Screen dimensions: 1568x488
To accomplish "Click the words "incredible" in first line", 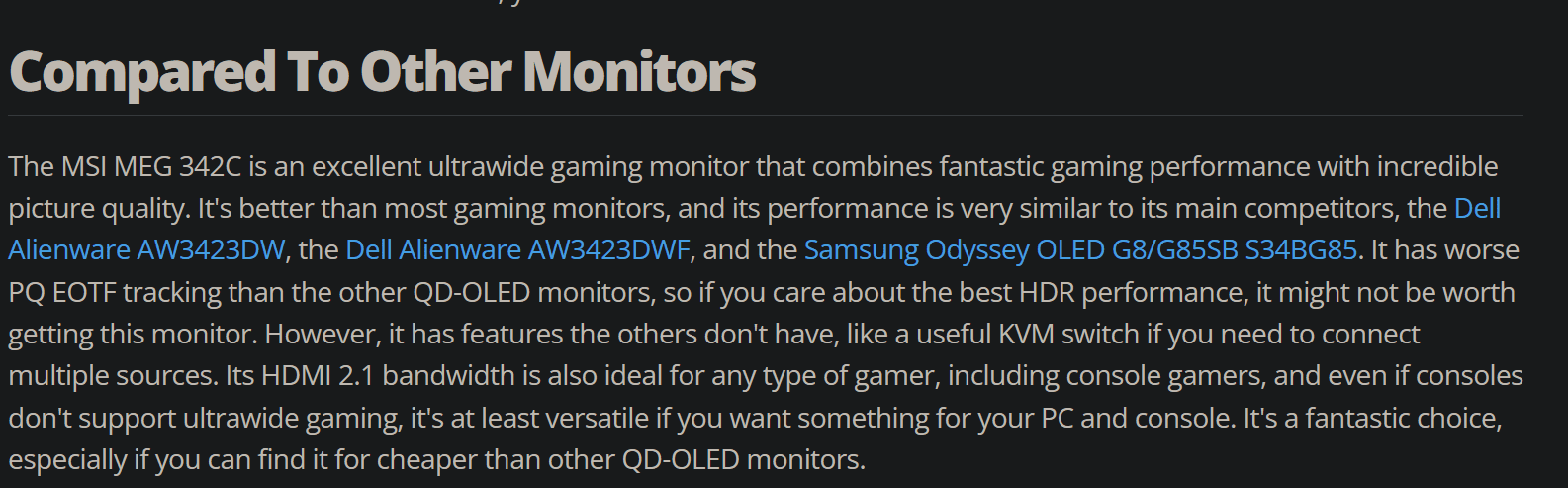I will (1436, 166).
